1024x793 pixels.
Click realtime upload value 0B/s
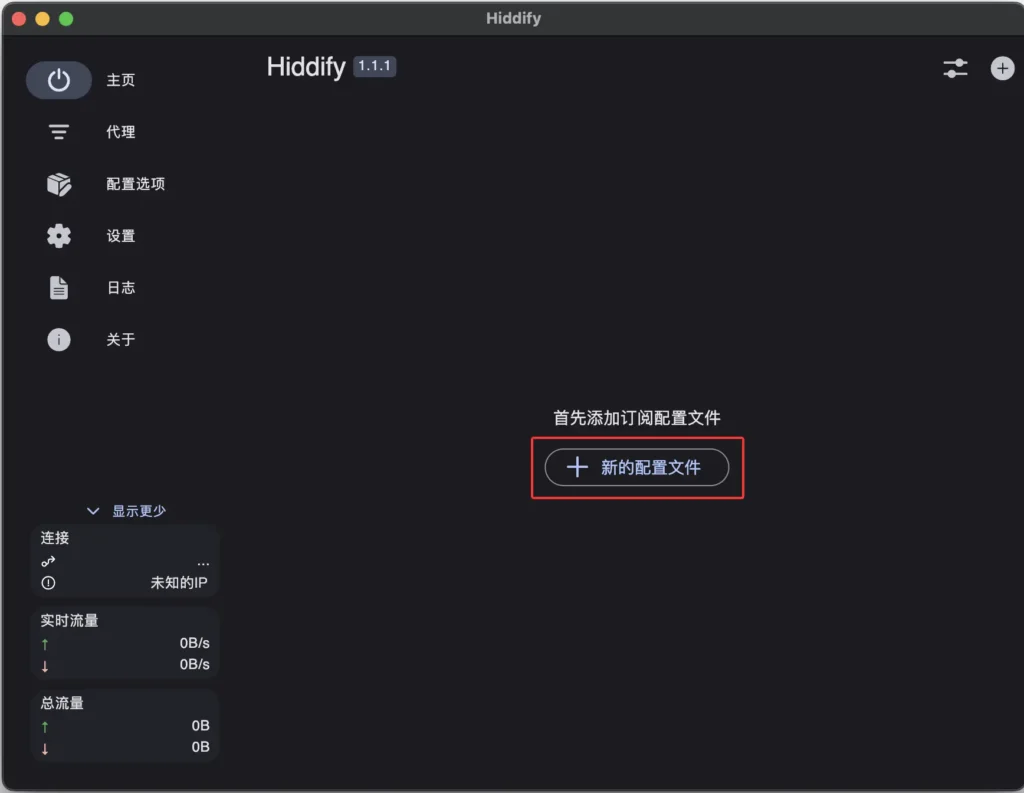(195, 643)
